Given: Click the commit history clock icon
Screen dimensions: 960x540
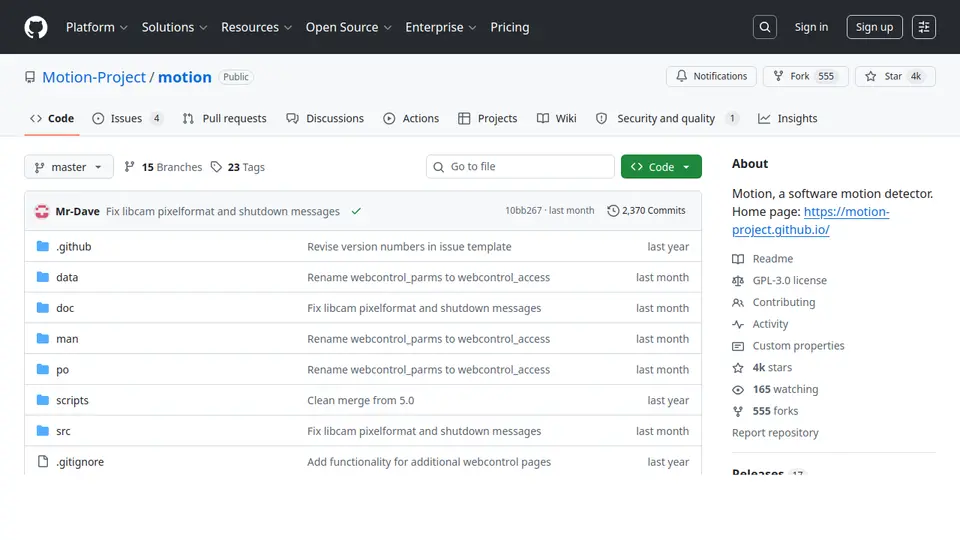Looking at the screenshot, I should point(613,211).
